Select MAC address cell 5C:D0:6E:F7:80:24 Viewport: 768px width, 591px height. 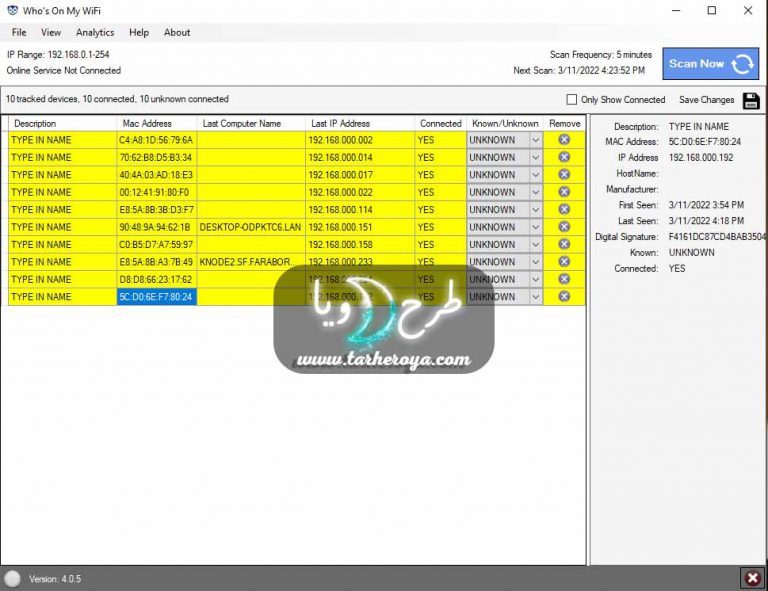click(x=157, y=297)
